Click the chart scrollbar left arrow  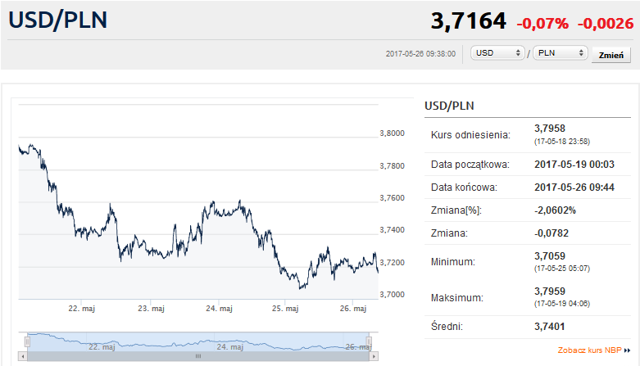pos(23,356)
